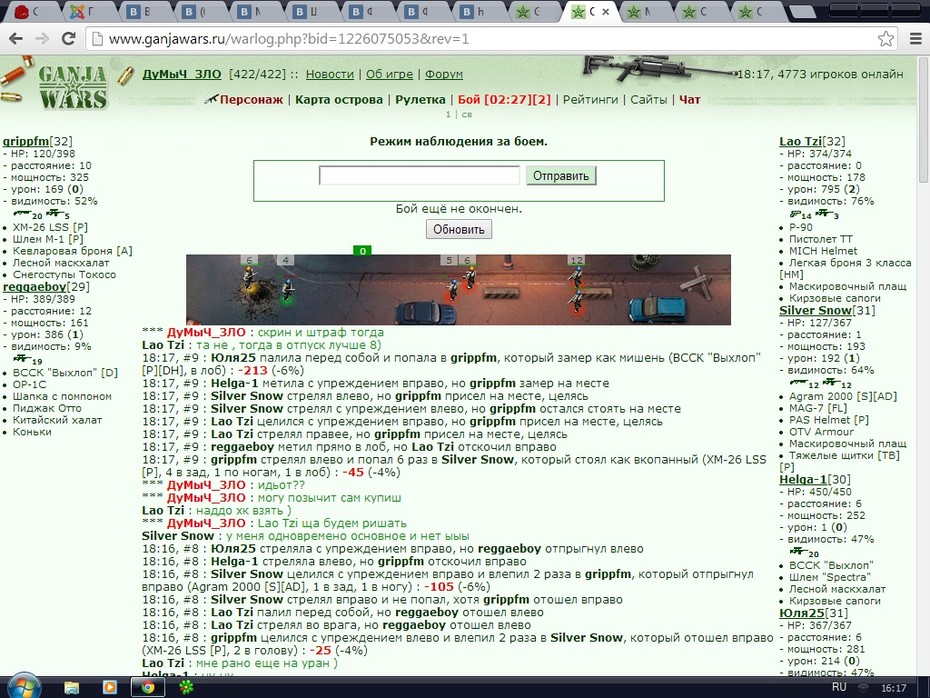Open file explorer from the taskbar
930x698 pixels.
(x=72, y=687)
